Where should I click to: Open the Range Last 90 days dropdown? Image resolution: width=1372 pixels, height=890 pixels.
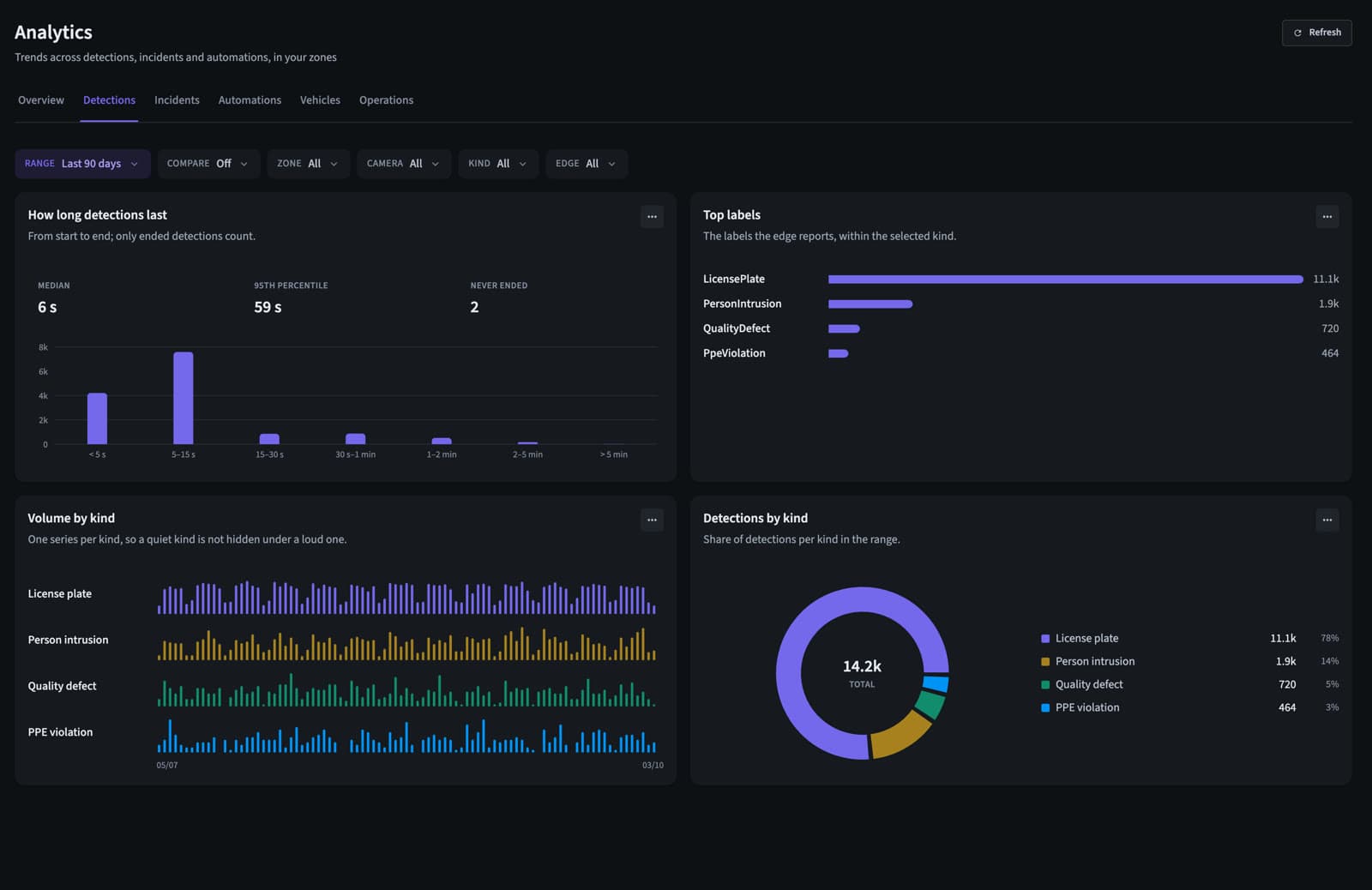tap(82, 164)
